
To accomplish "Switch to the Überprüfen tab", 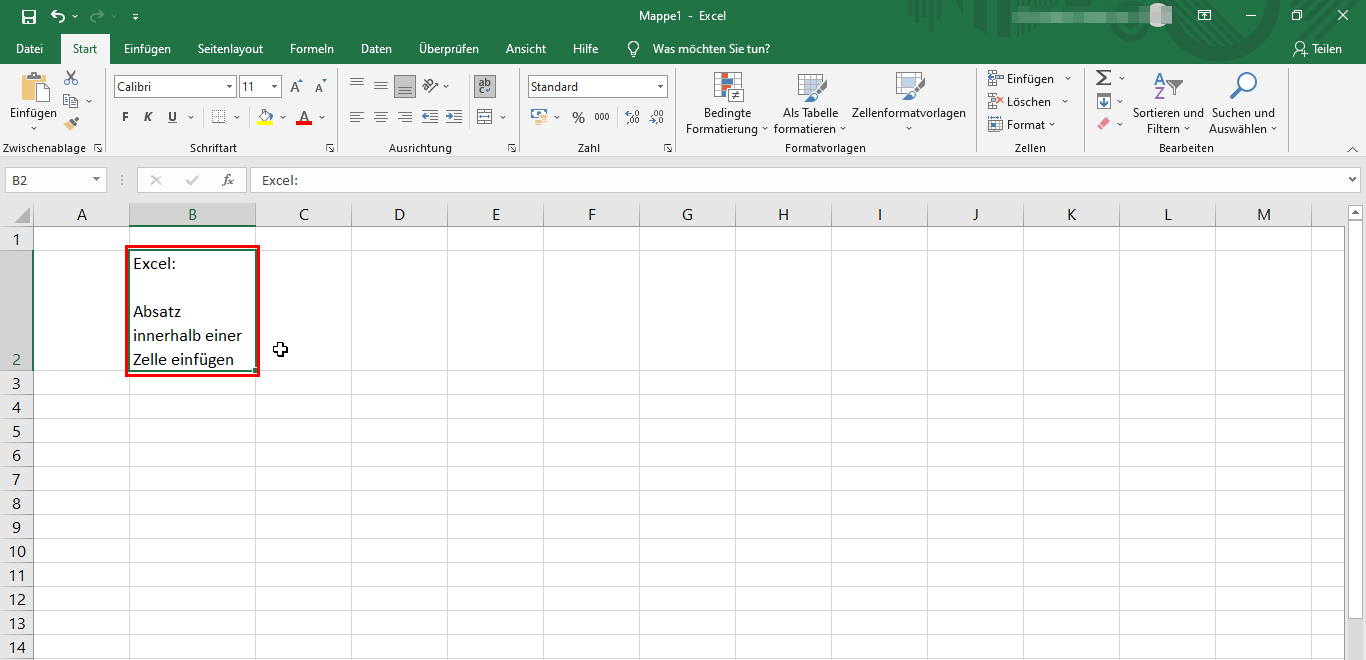I will [x=449, y=49].
